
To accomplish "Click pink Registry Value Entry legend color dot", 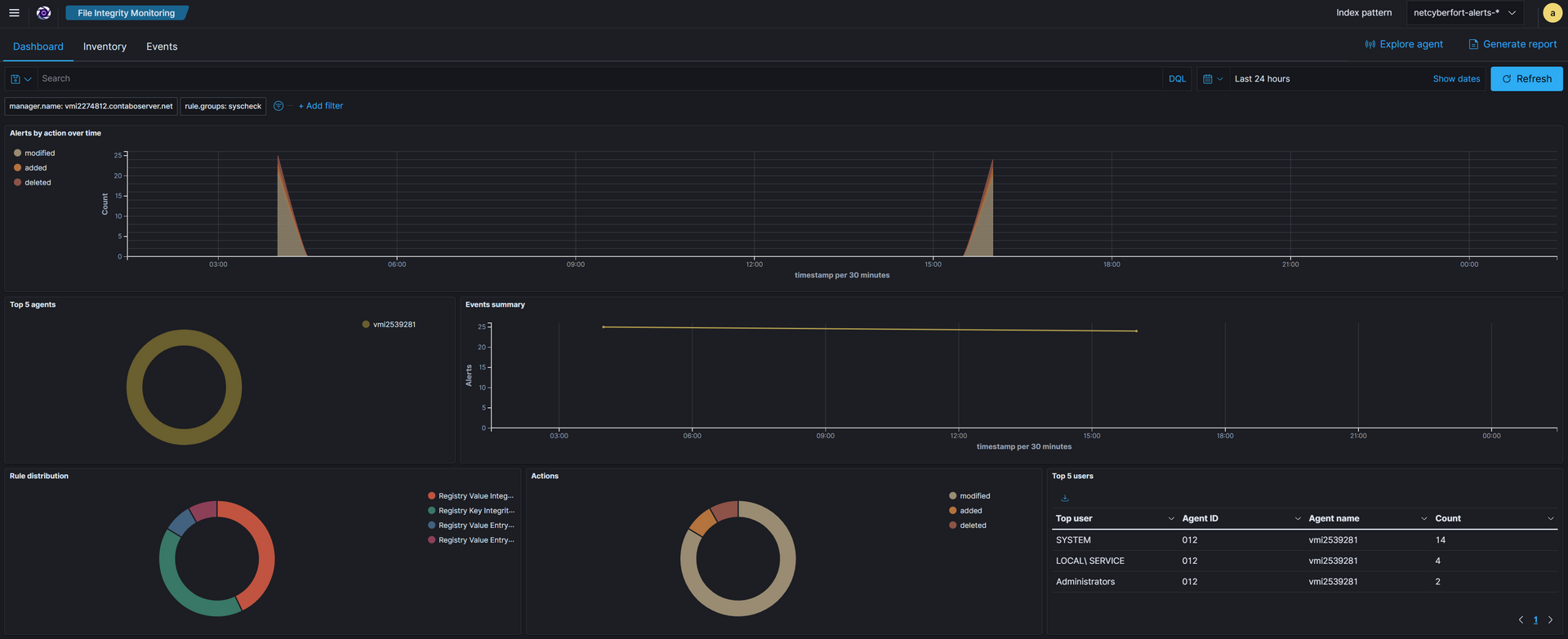I will [x=432, y=540].
